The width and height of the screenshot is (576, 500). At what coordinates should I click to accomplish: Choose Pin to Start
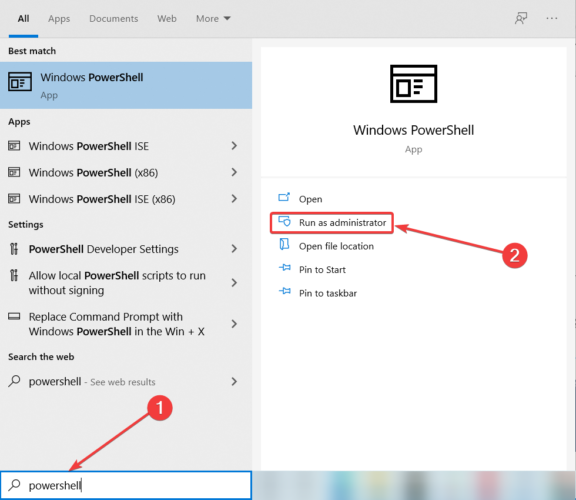322,270
